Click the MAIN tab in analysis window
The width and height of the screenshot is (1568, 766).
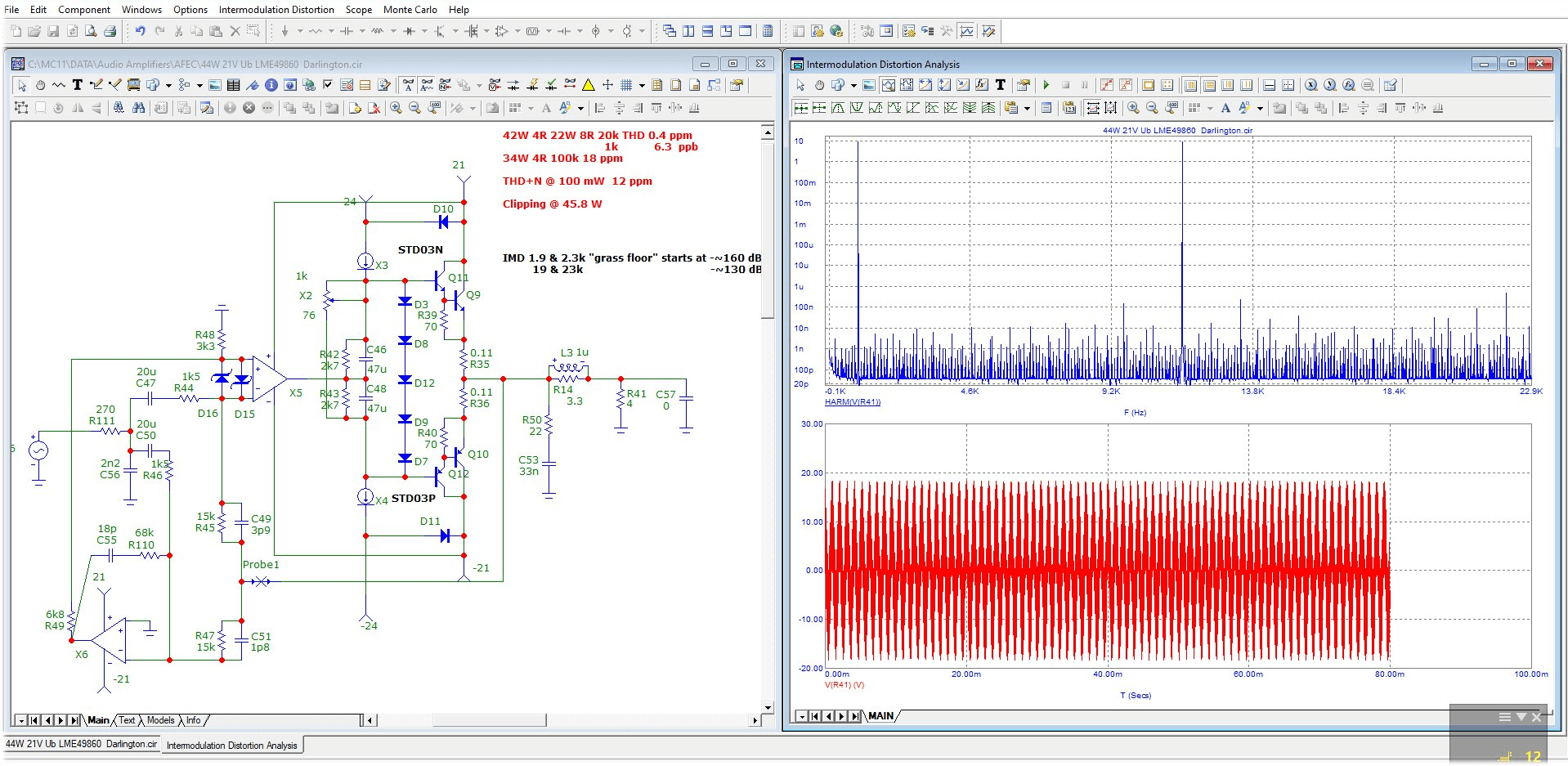click(x=880, y=716)
